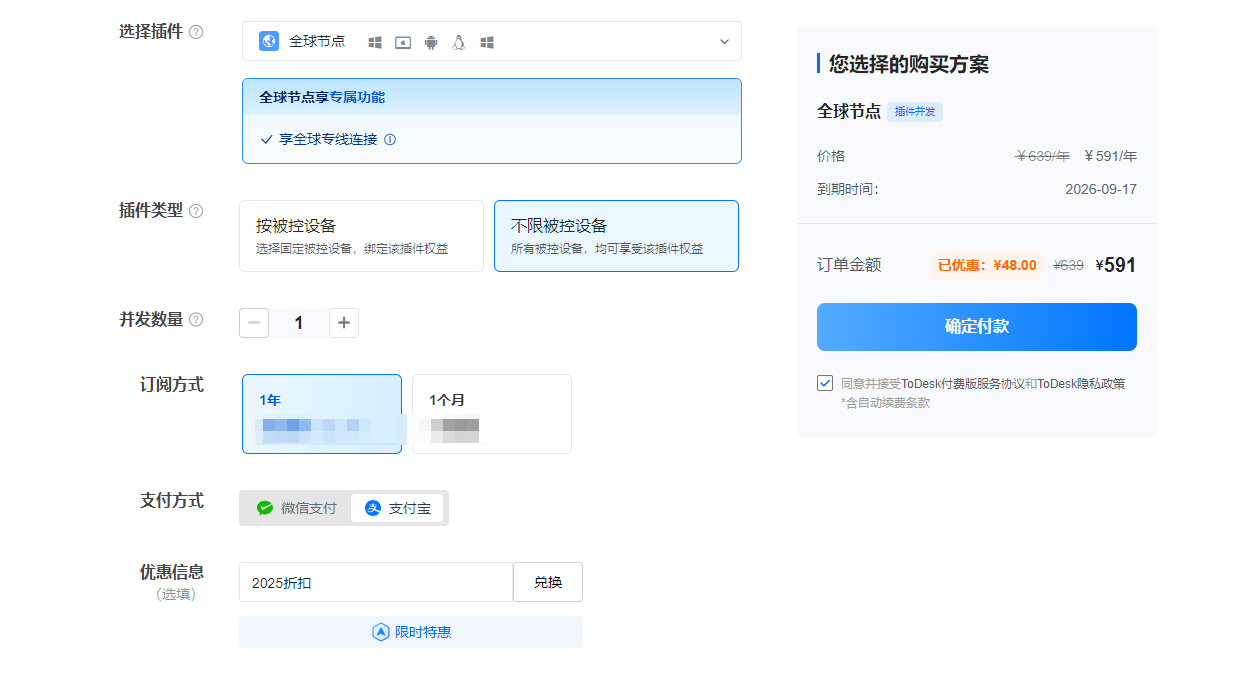Increase 并发数量 with the plus button
This screenshot has height=673, width=1233.
pyautogui.click(x=344, y=323)
